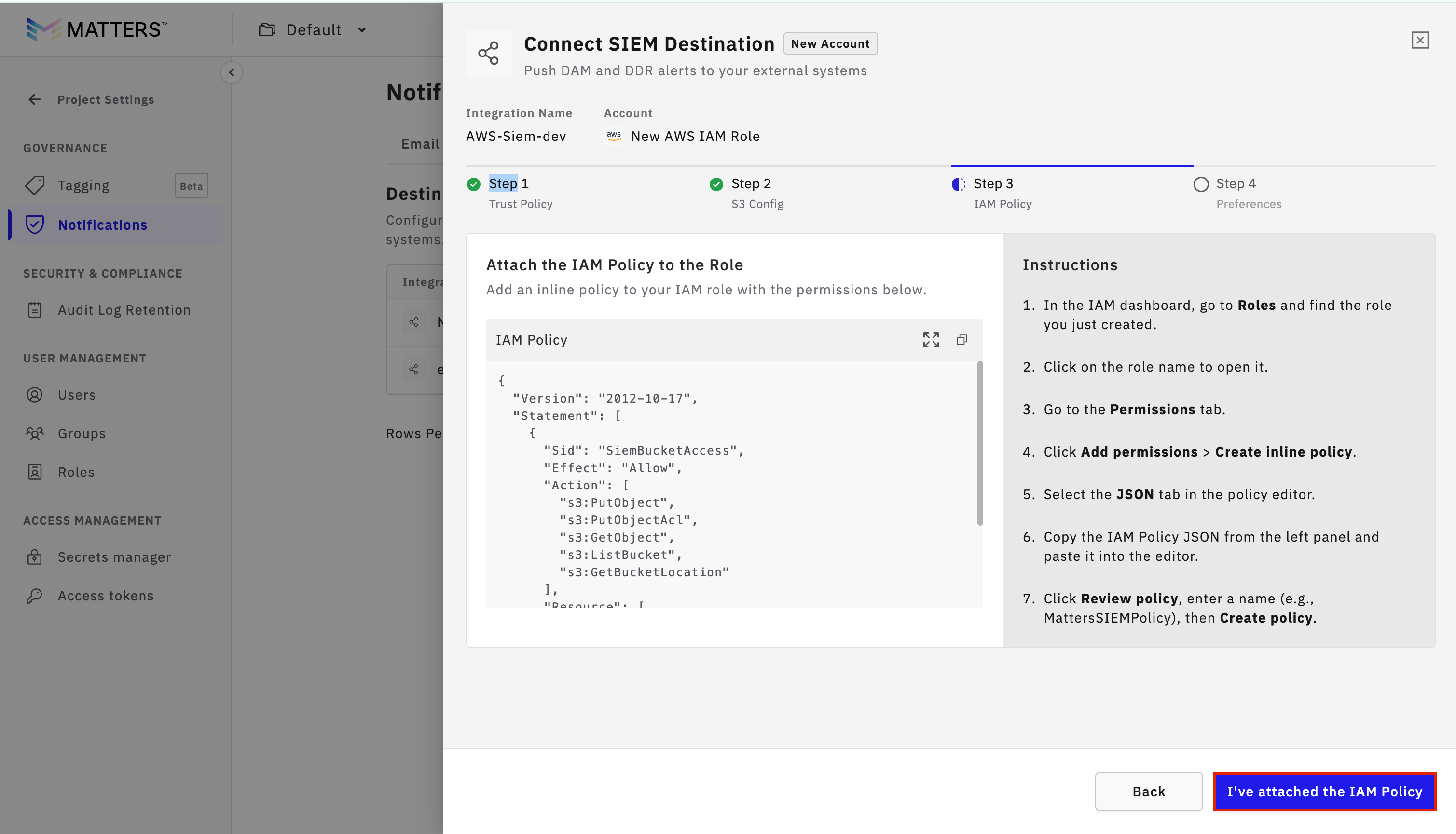
Task: Open Secrets manager page
Action: pyautogui.click(x=114, y=557)
